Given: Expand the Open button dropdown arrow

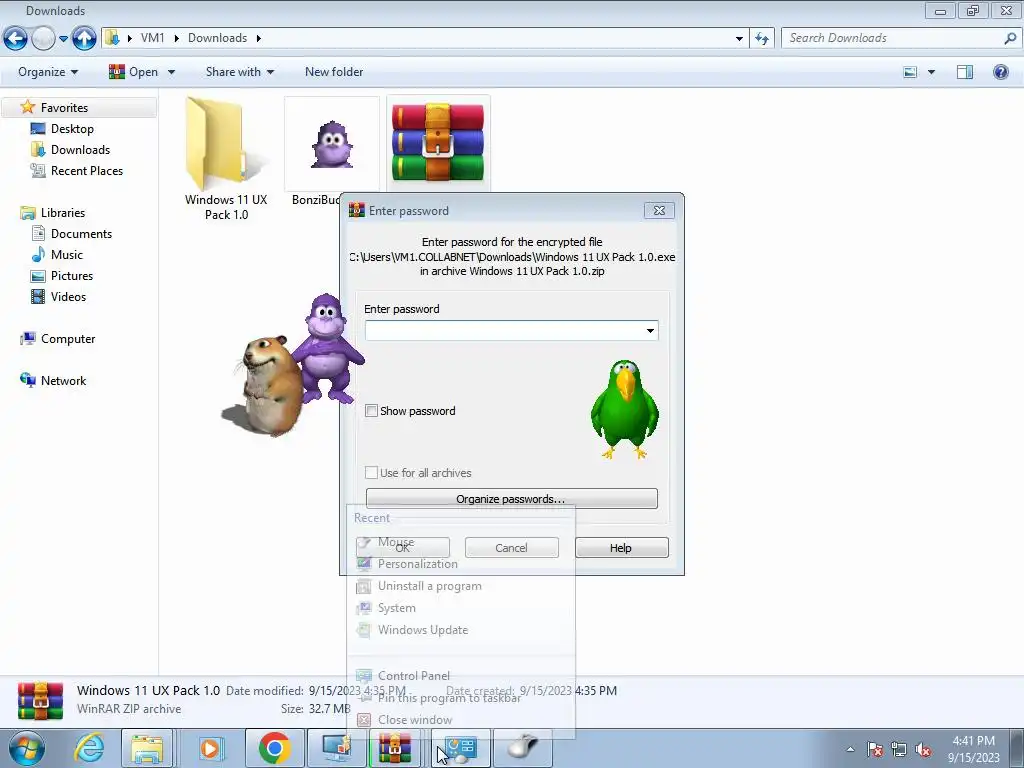Looking at the screenshot, I should (x=171, y=72).
